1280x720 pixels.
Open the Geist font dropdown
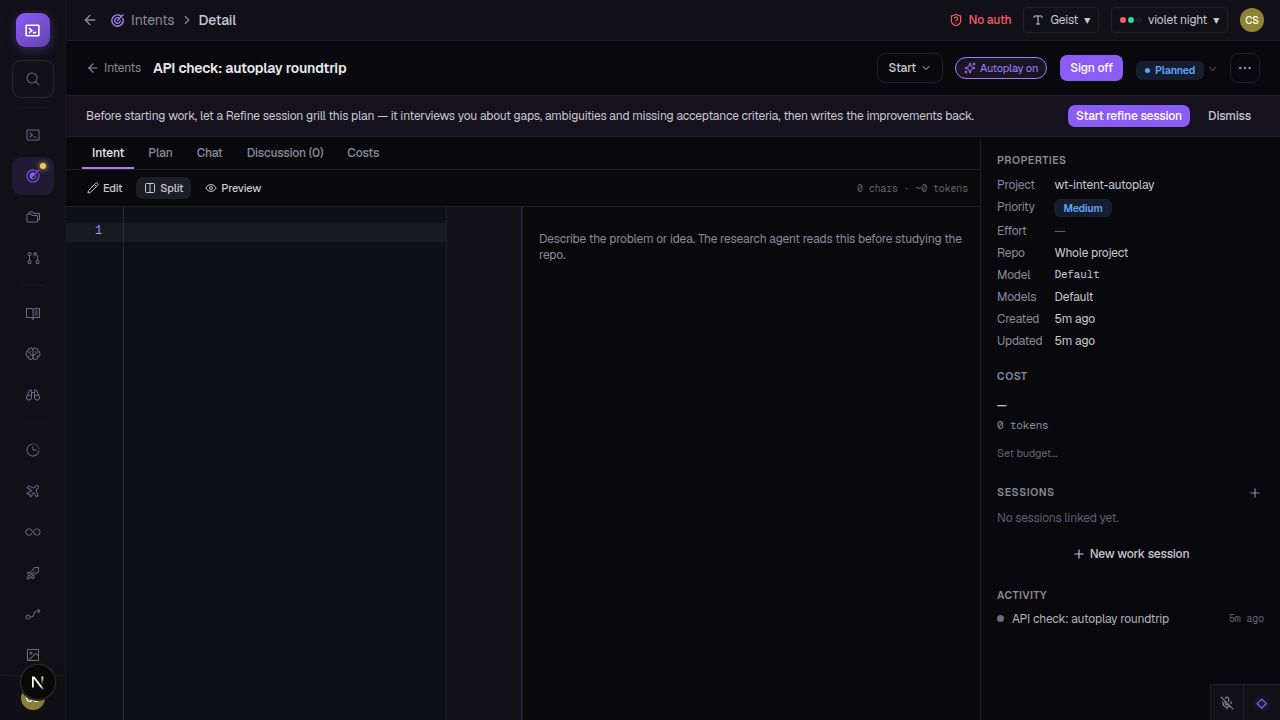coord(1061,20)
